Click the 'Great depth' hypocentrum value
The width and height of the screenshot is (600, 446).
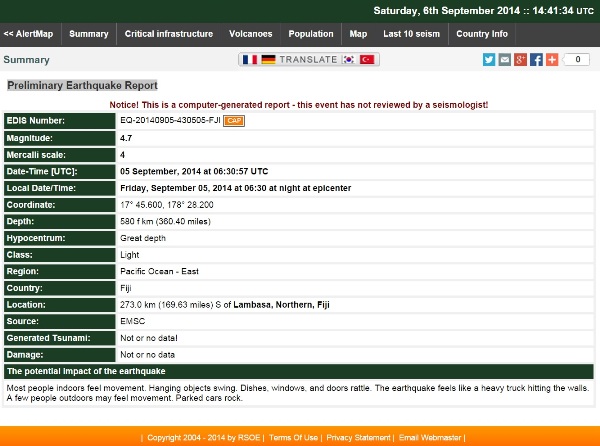(143, 238)
